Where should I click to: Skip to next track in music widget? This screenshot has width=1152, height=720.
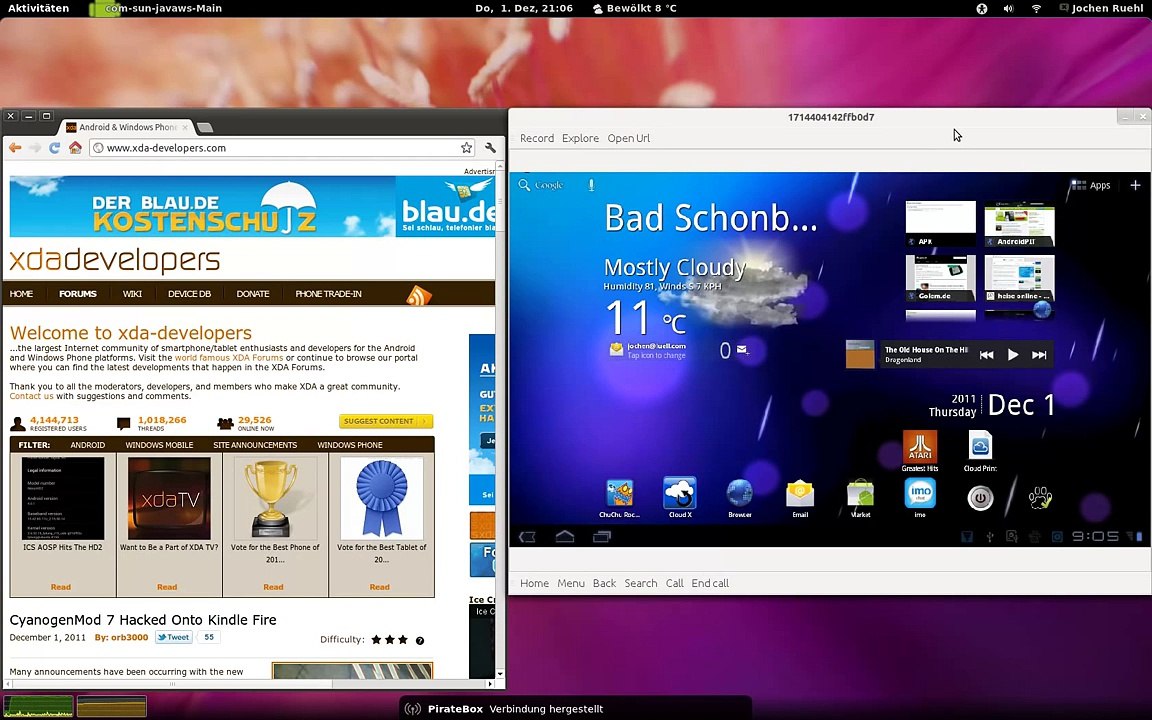coord(1039,355)
